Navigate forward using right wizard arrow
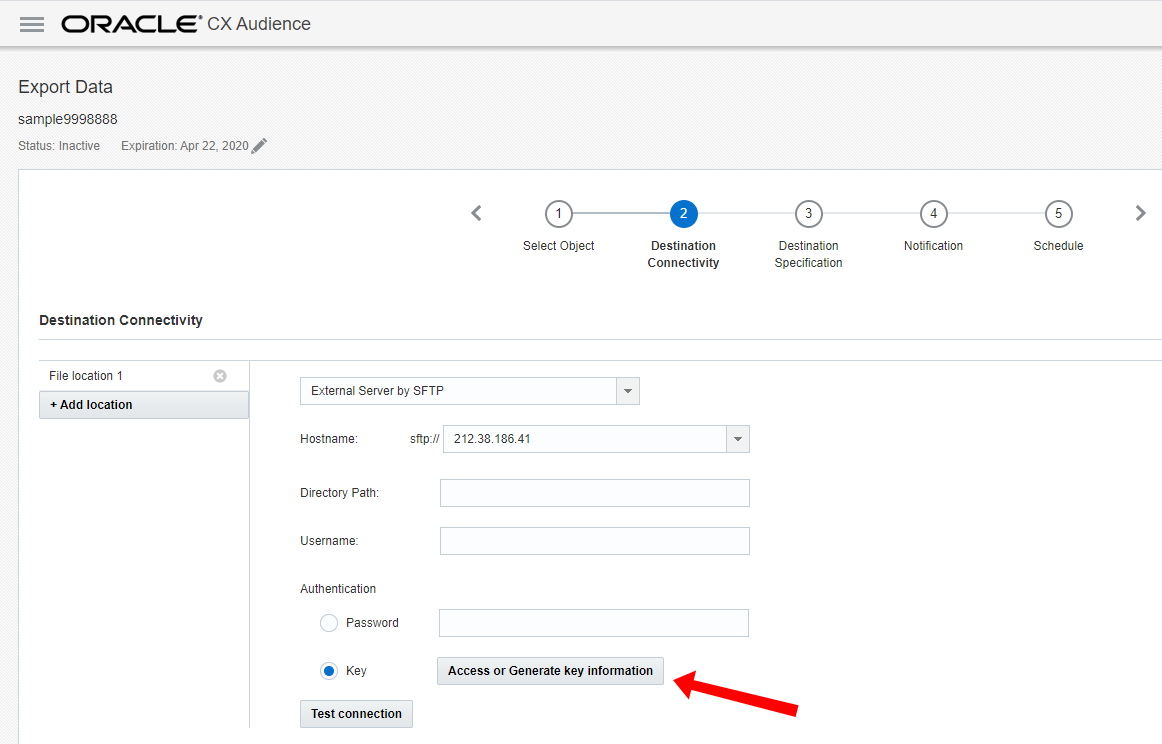Image resolution: width=1162 pixels, height=744 pixels. click(1141, 213)
